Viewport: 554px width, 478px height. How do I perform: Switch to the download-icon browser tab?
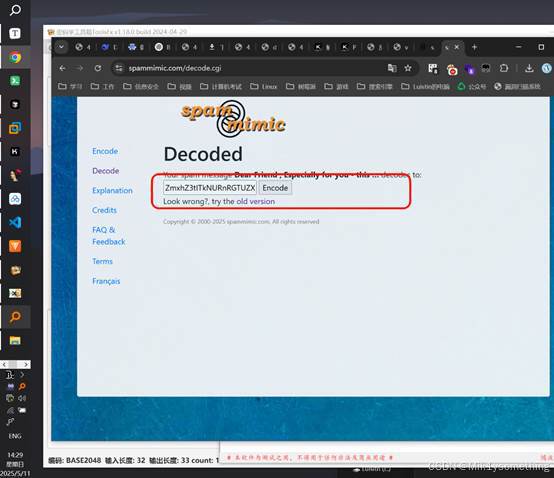pos(216,47)
